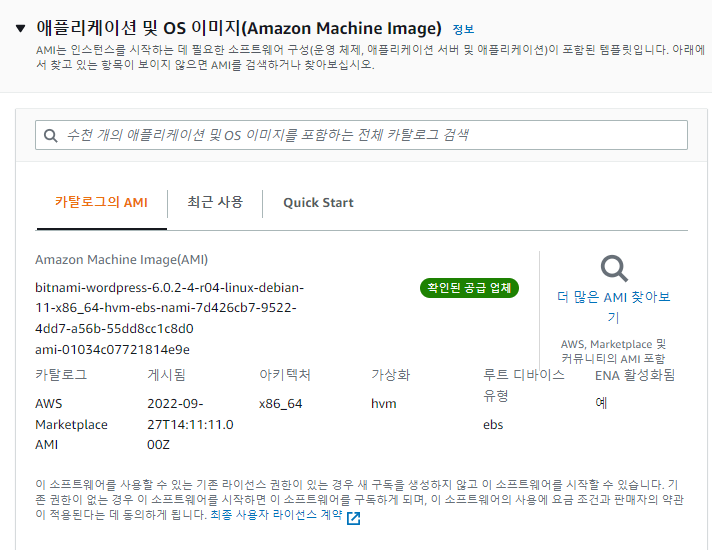Click the ENA 활성화됨 label
The height and width of the screenshot is (550, 712).
coord(635,375)
